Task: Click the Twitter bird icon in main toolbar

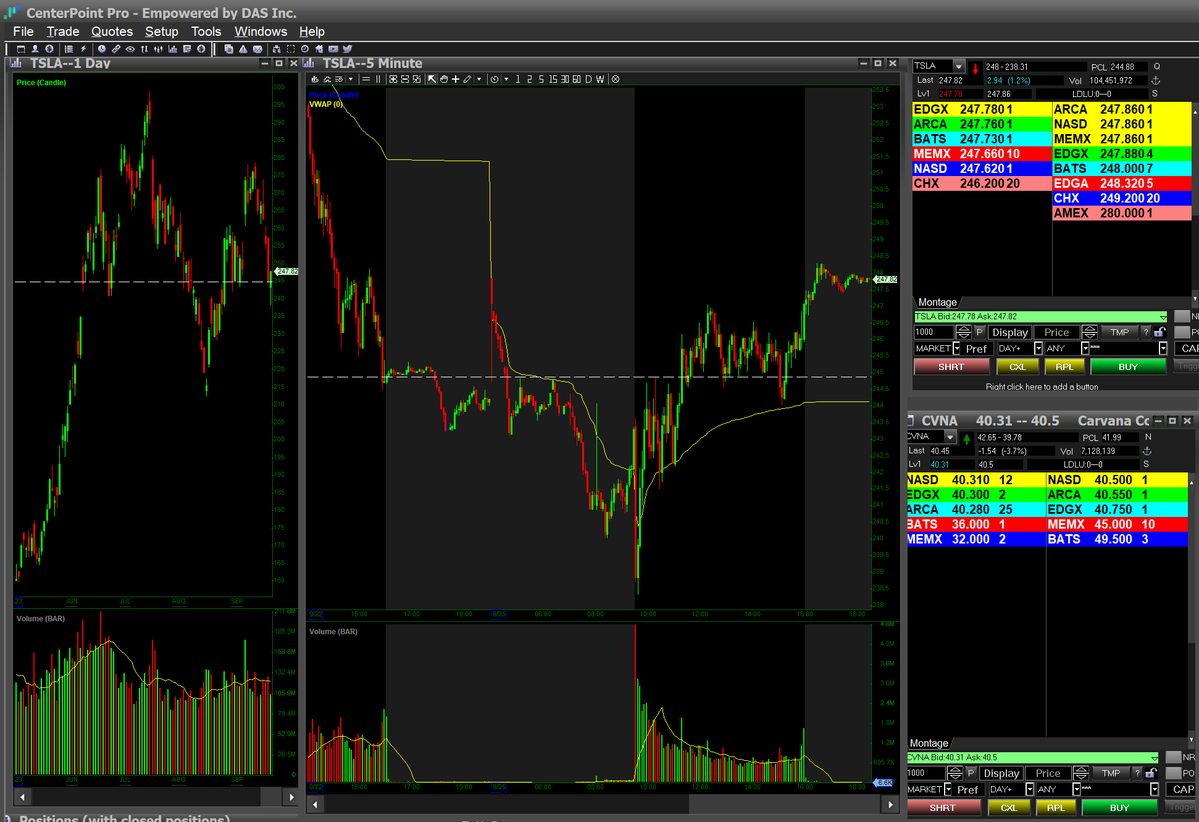Action: click(x=347, y=49)
